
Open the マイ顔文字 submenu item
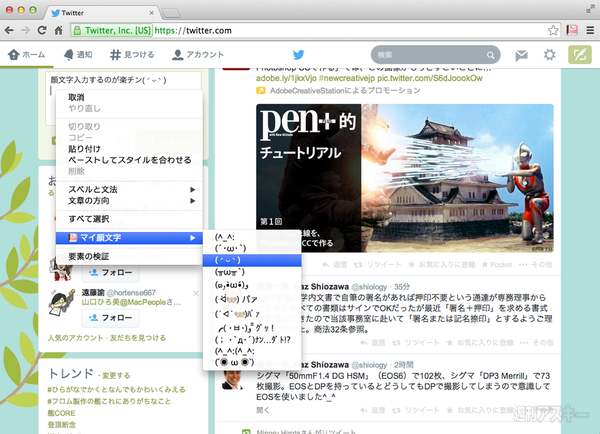tap(129, 238)
